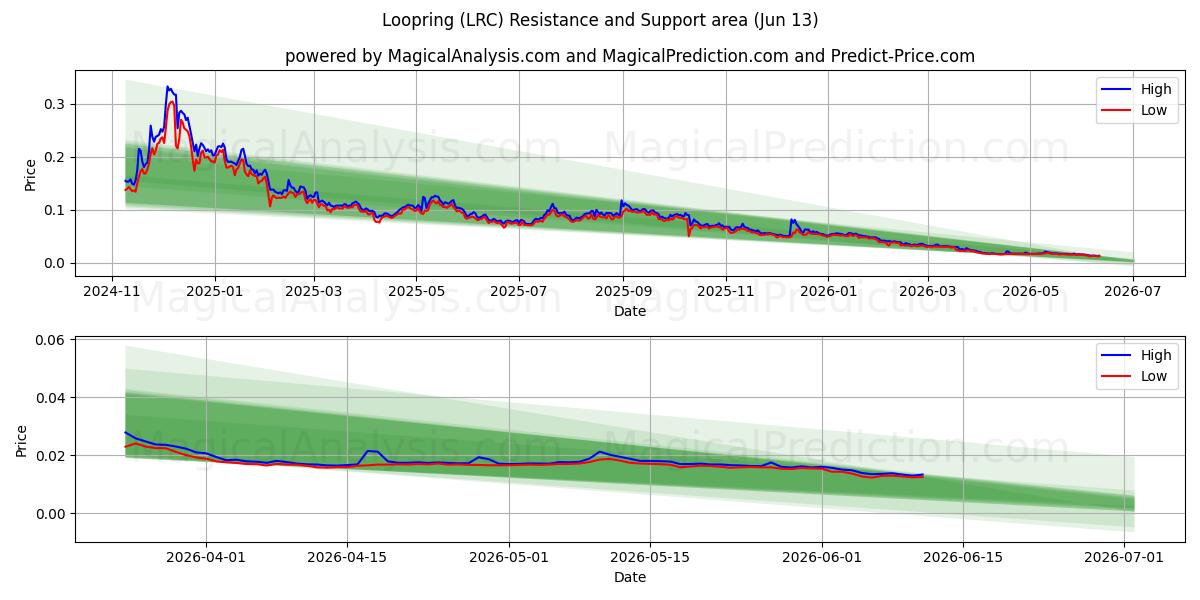1200x600 pixels.
Task: Click the 0.06 price tick in bottom chart
Action: (x=51, y=340)
